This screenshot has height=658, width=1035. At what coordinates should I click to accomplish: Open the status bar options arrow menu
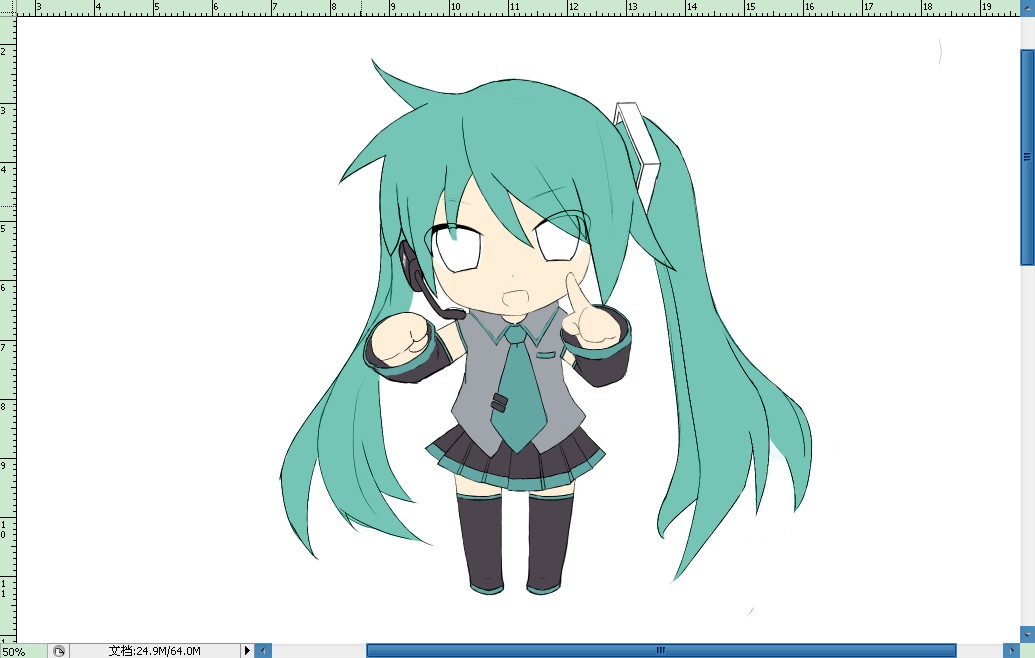pos(247,651)
